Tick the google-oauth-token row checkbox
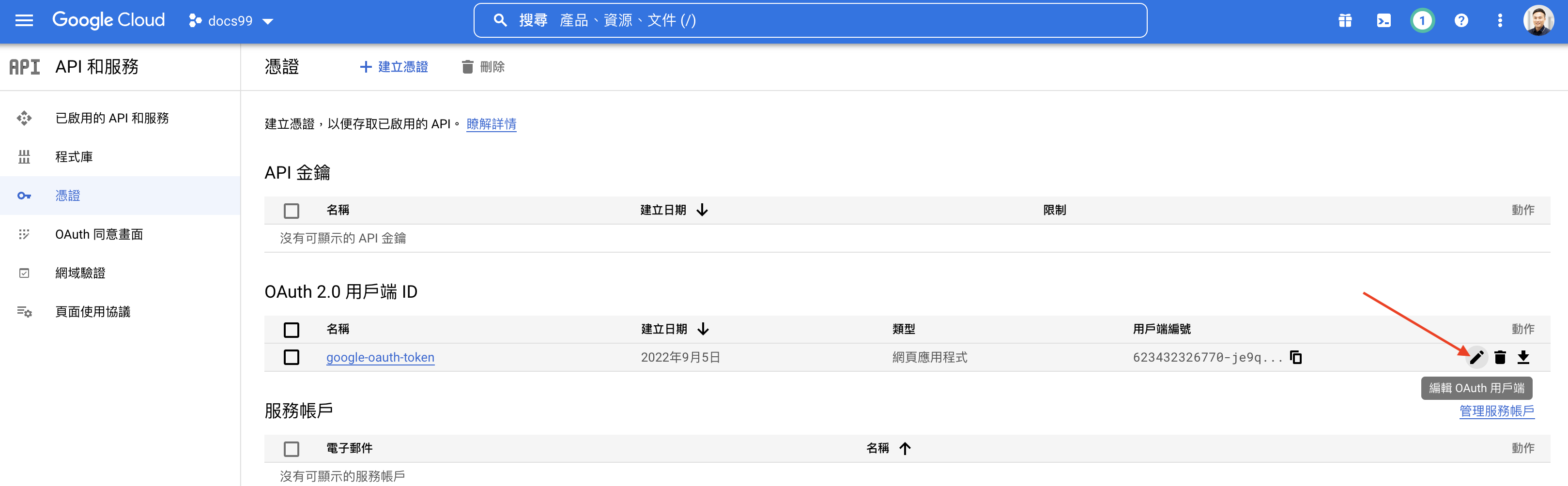Viewport: 1568px width, 486px height. pyautogui.click(x=292, y=357)
